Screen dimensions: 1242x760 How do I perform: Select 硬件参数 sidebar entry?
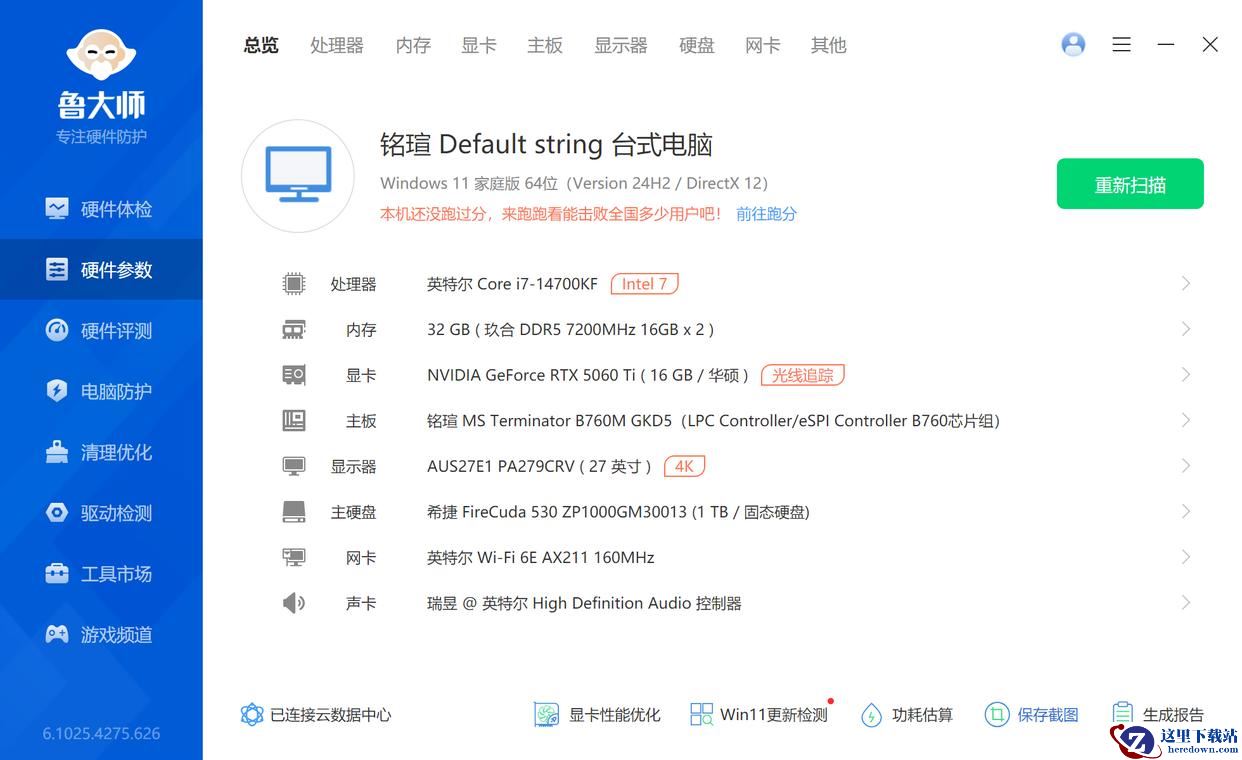click(x=100, y=270)
